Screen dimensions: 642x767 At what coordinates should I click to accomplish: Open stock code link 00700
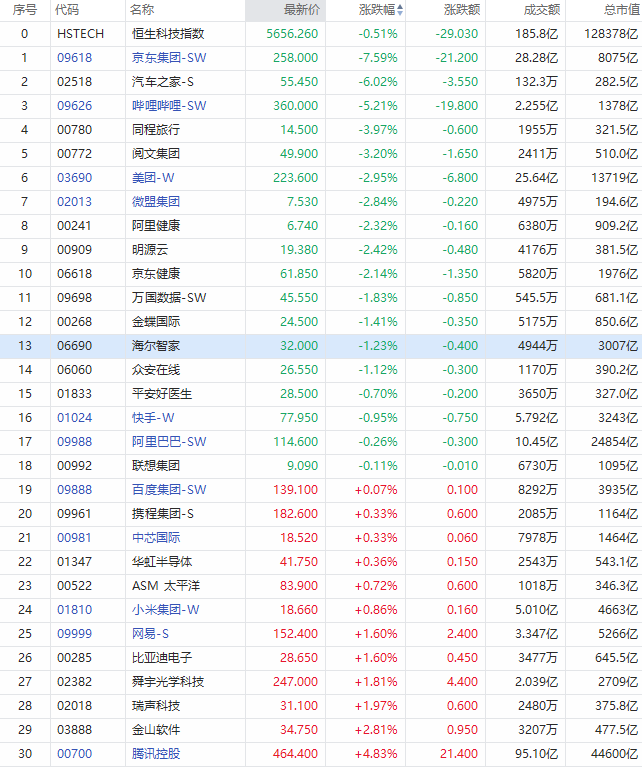(x=74, y=753)
